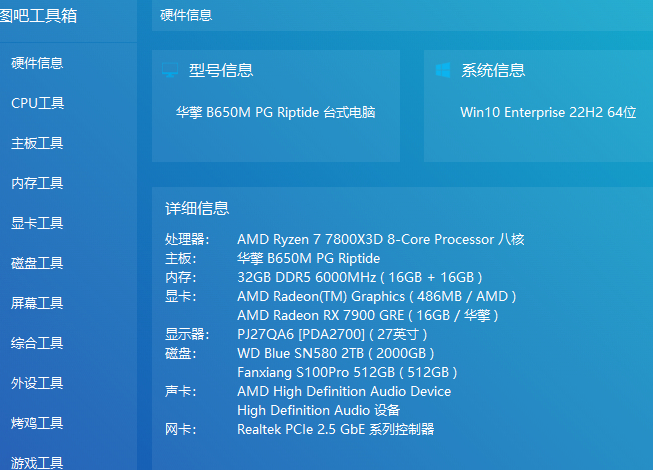
Task: Click the 显卡 label
Action: coord(181,296)
